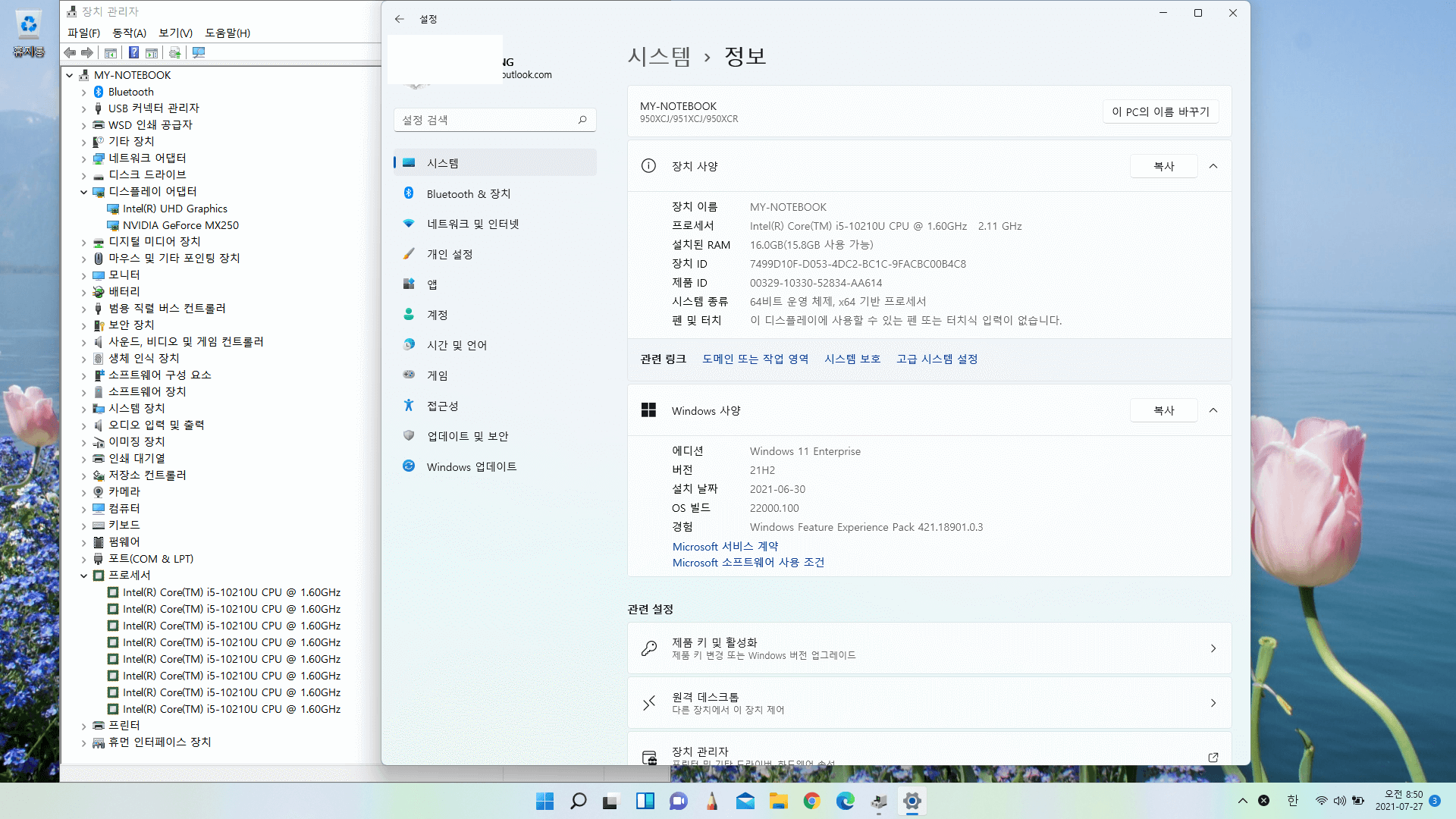Click 이 PC의 이름 바꾸기 button

coord(1160,111)
